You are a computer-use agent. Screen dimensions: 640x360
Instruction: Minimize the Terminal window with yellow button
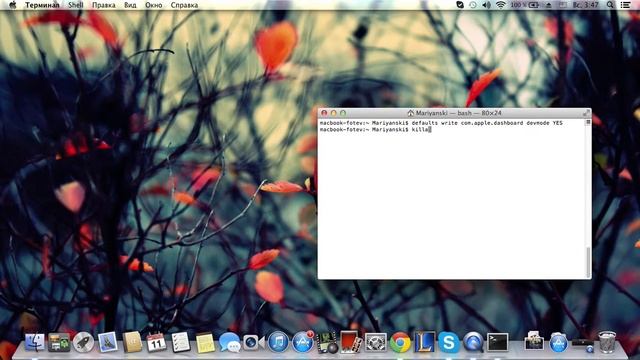coord(333,113)
